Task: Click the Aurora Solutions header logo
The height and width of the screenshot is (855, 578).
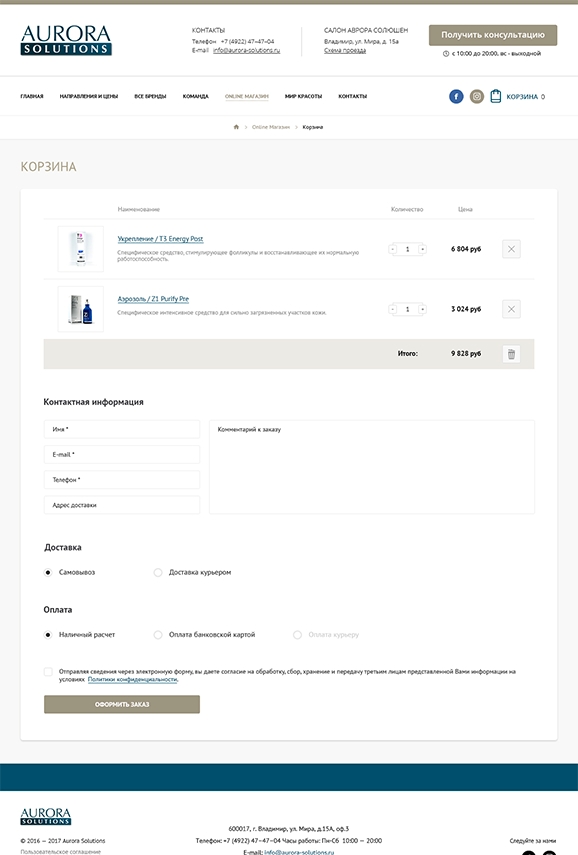Action: (66, 40)
